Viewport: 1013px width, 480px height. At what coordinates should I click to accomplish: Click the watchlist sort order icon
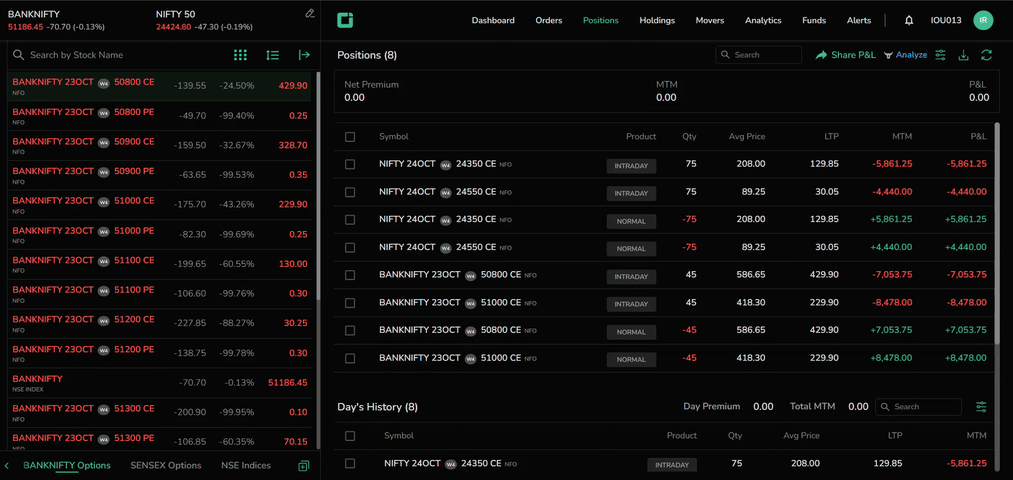272,55
